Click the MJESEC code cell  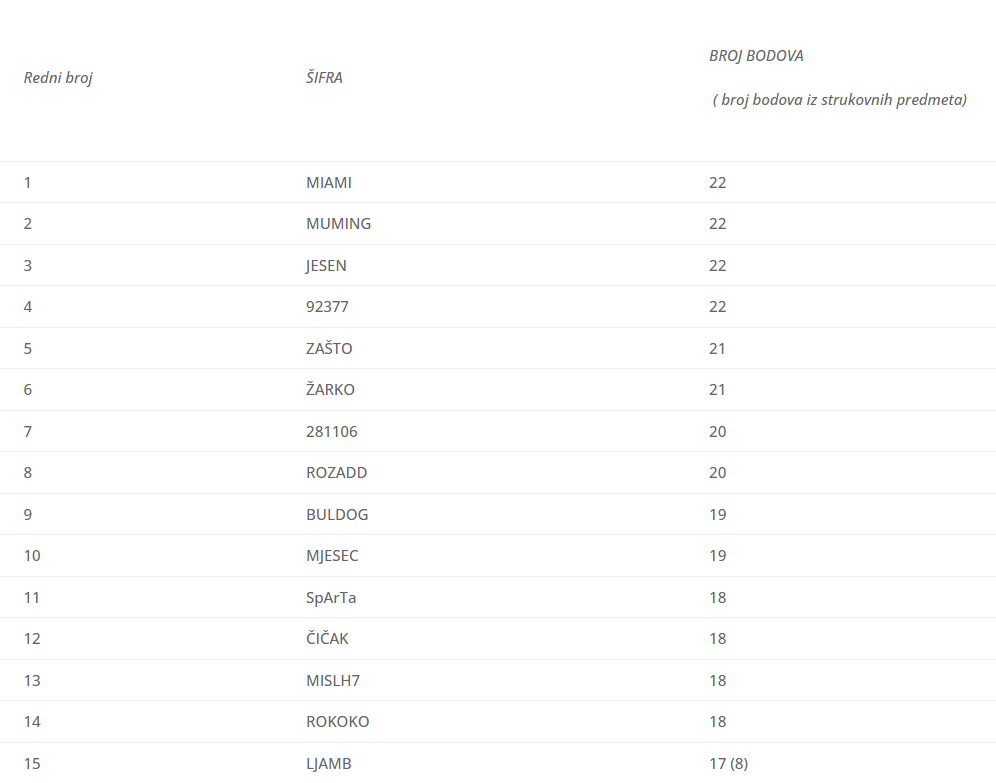[332, 556]
